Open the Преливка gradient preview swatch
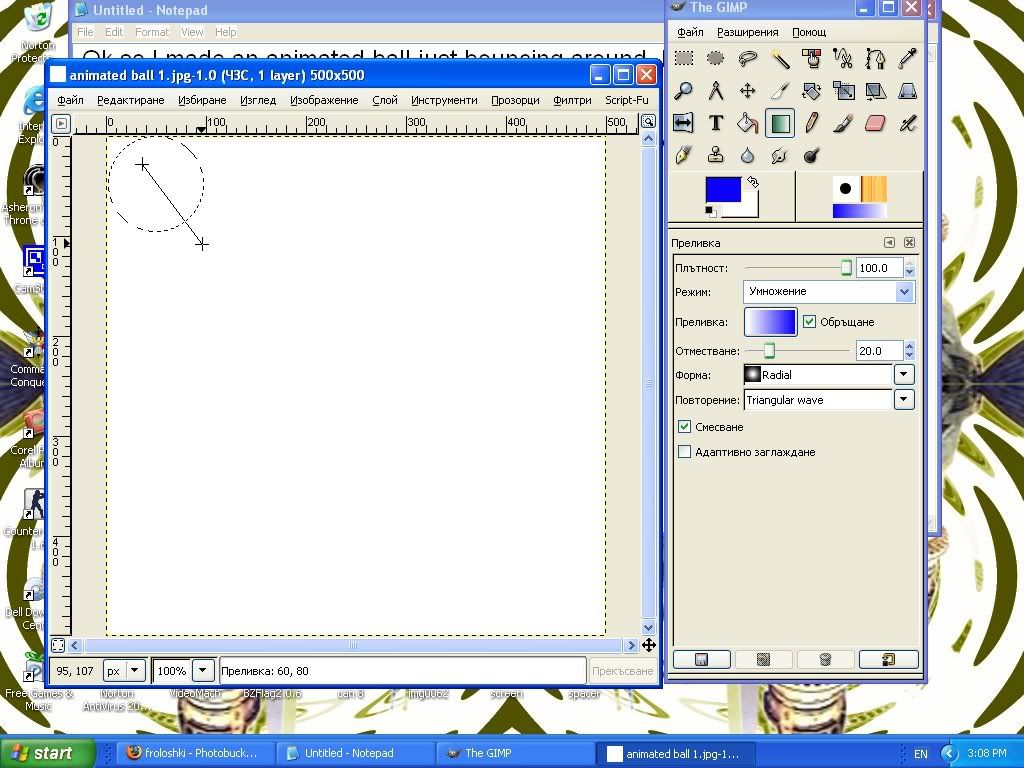Screen dimensions: 1024x768 [771, 322]
